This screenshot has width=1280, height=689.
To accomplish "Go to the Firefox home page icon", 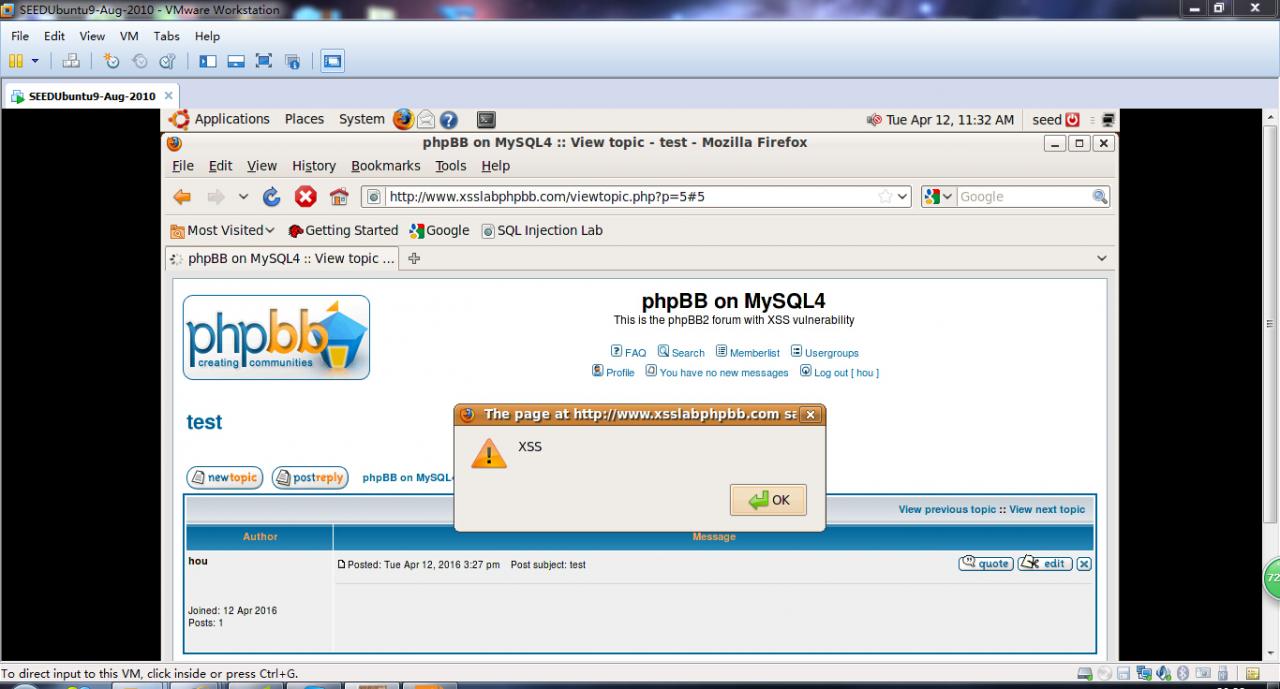I will (x=339, y=197).
